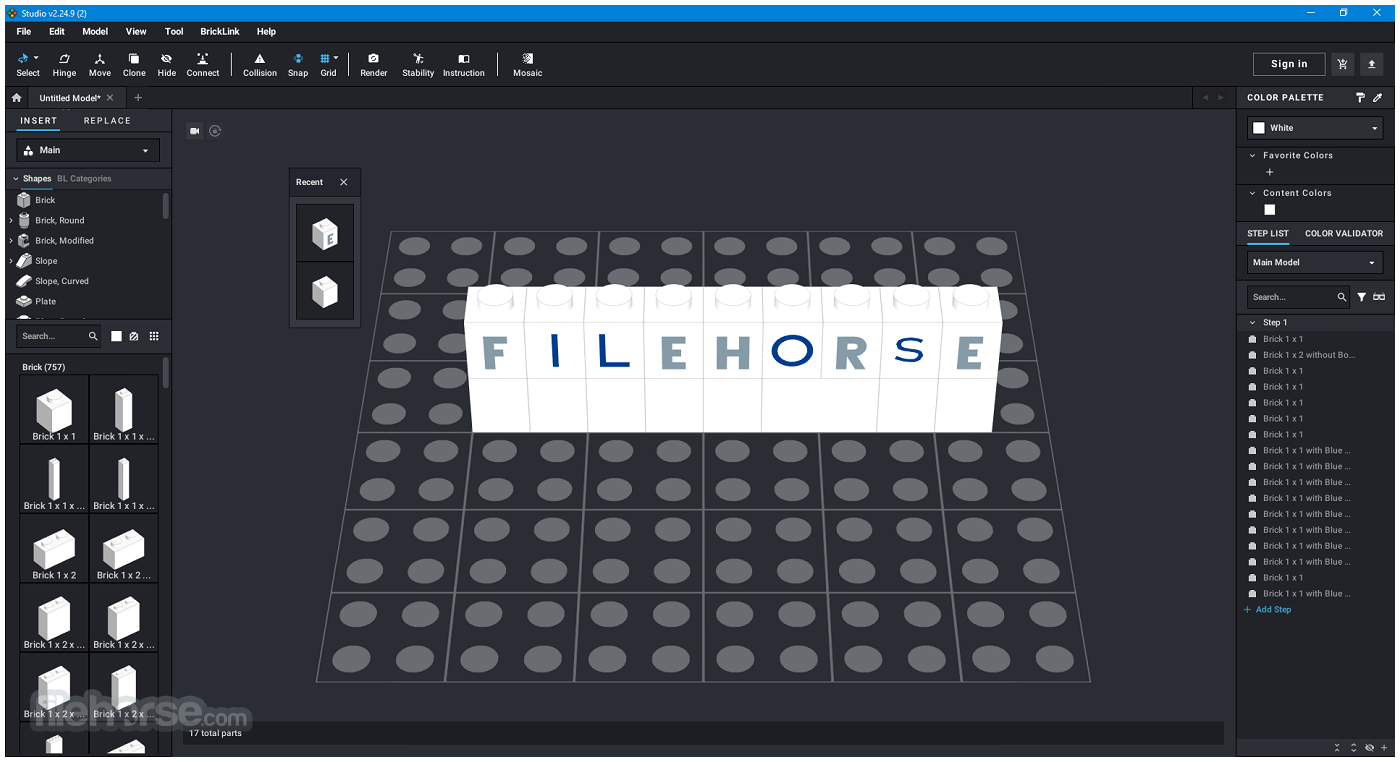This screenshot has height=762, width=1400.
Task: Switch to the REPLACE tab
Action: 107,121
